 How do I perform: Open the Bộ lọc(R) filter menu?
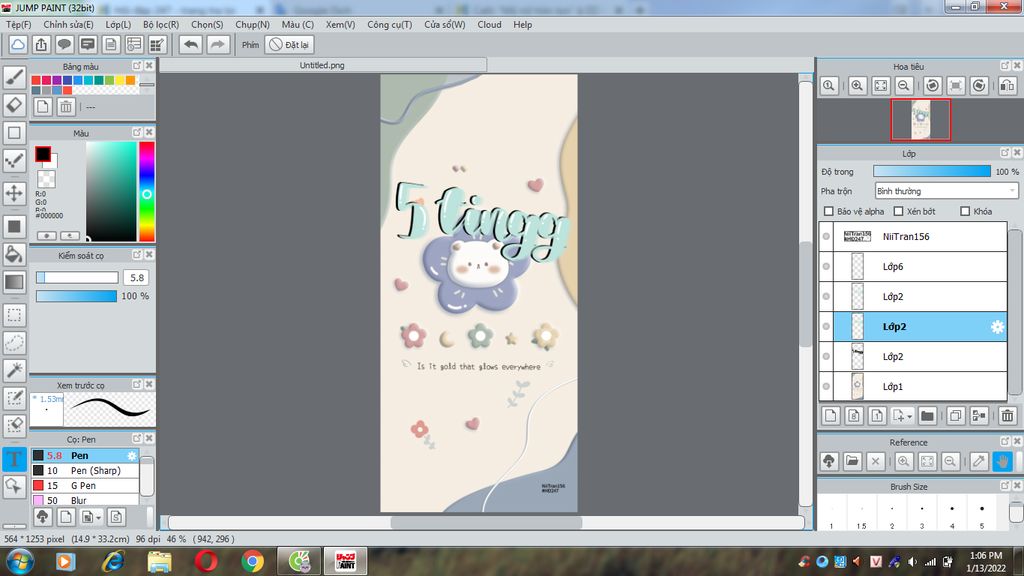click(161, 24)
